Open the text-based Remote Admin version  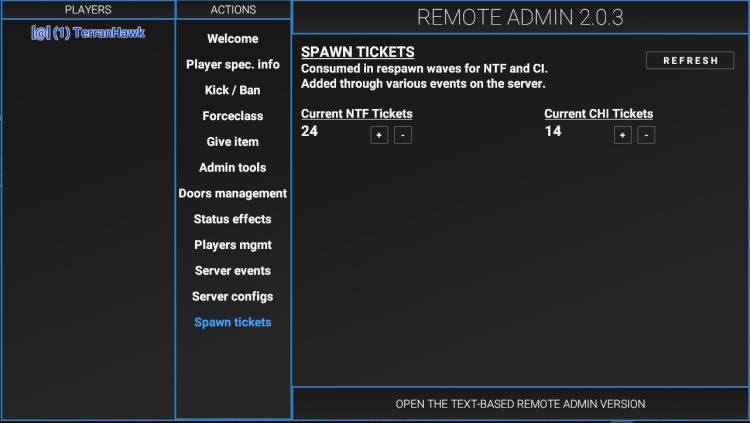[520, 404]
